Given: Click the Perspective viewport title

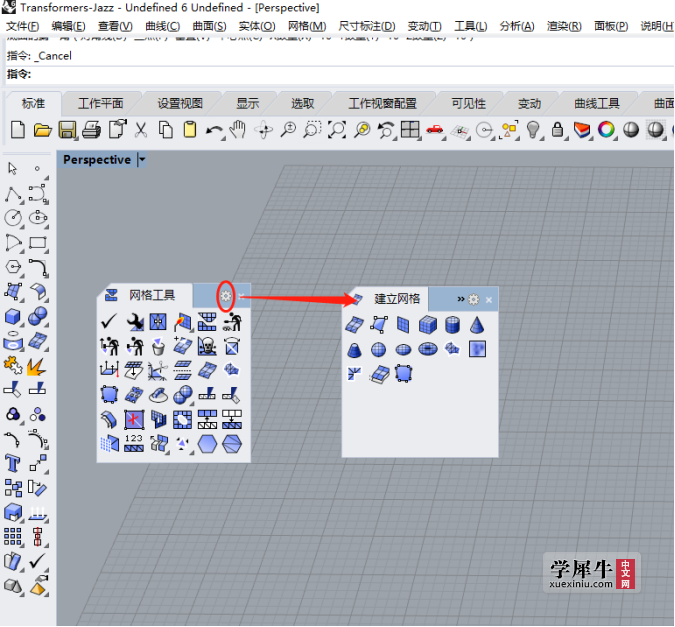Looking at the screenshot, I should point(97,160).
